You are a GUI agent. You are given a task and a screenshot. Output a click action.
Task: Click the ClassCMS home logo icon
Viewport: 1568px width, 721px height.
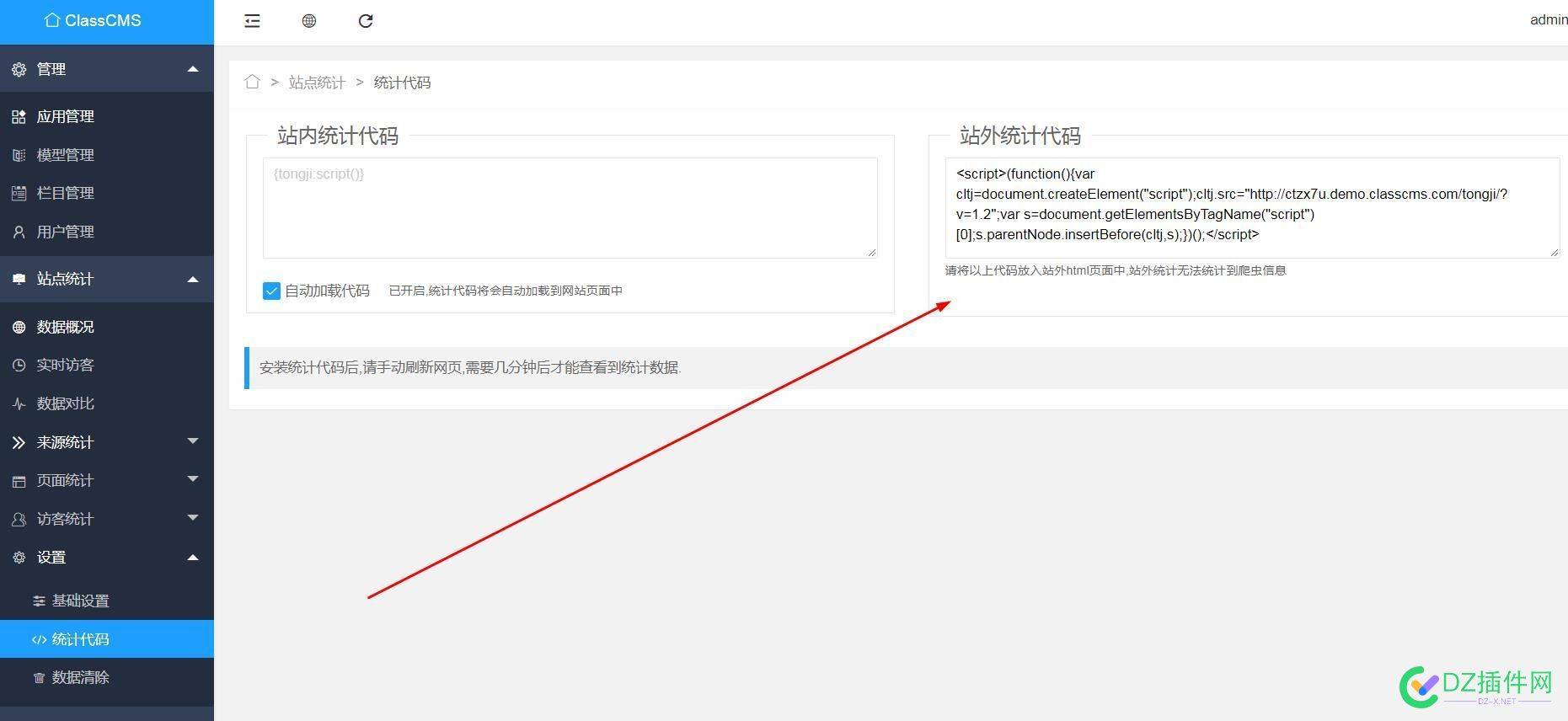tap(52, 20)
